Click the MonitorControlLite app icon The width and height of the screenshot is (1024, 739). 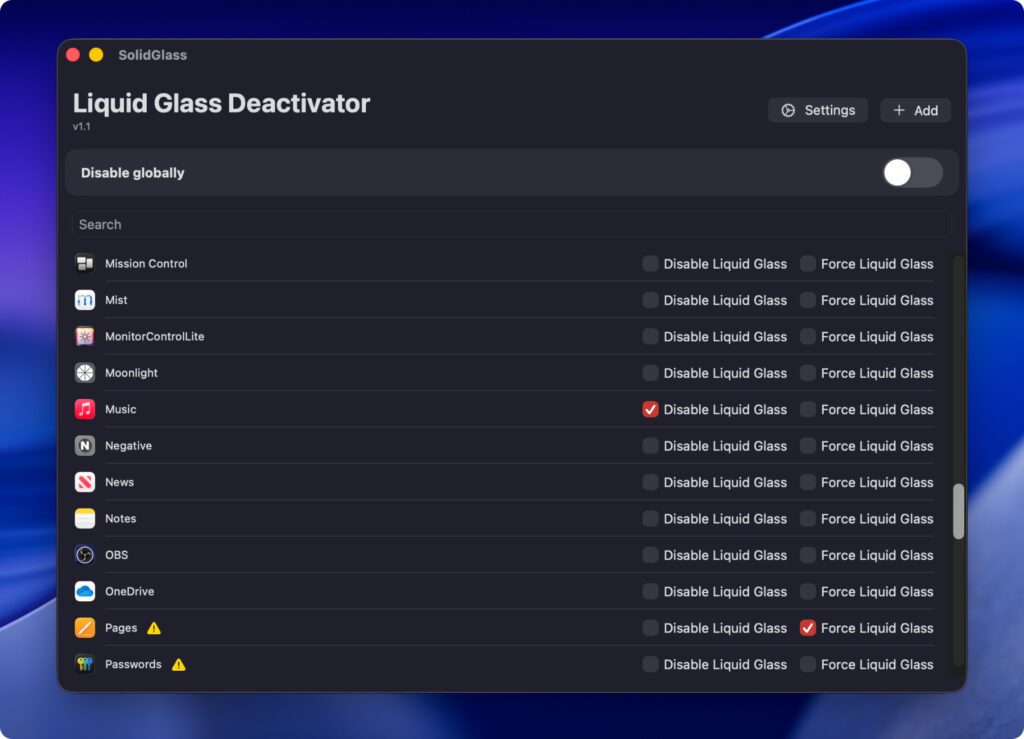tap(85, 337)
